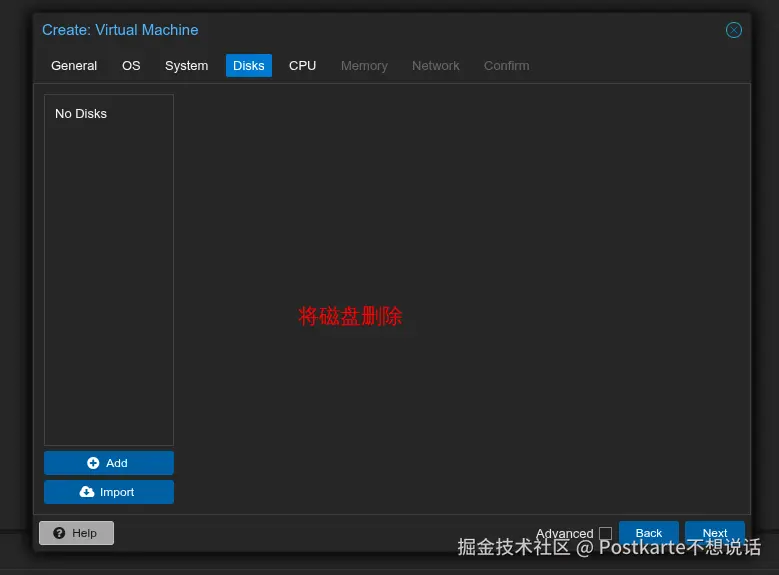Screen dimensions: 779x575
Task: Proceed with the Next button
Action: point(715,533)
